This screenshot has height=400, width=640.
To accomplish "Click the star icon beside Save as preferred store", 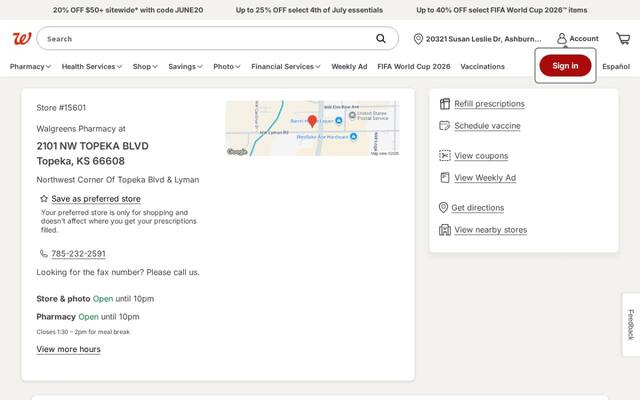I will click(44, 199).
